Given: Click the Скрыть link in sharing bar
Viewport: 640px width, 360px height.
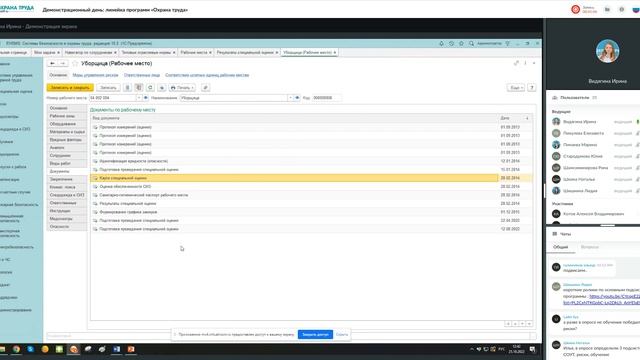Looking at the screenshot, I should coord(342,334).
